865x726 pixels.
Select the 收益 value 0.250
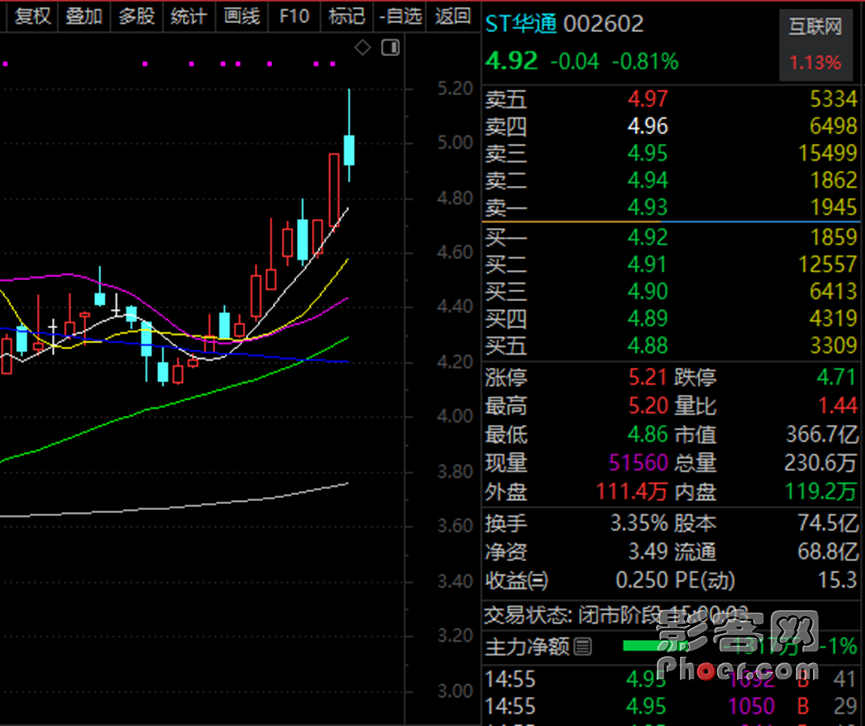[x=642, y=580]
